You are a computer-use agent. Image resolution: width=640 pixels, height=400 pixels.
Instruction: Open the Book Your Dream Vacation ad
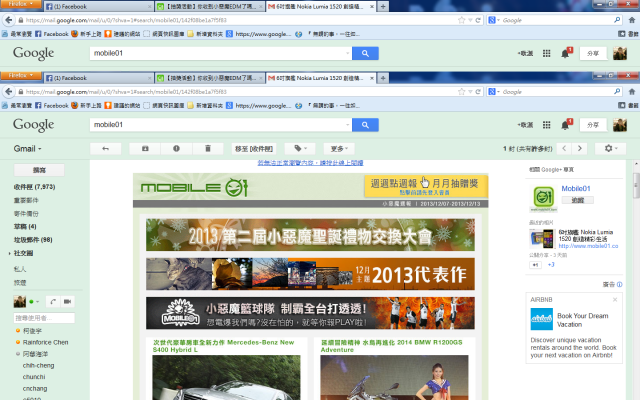[x=582, y=320]
